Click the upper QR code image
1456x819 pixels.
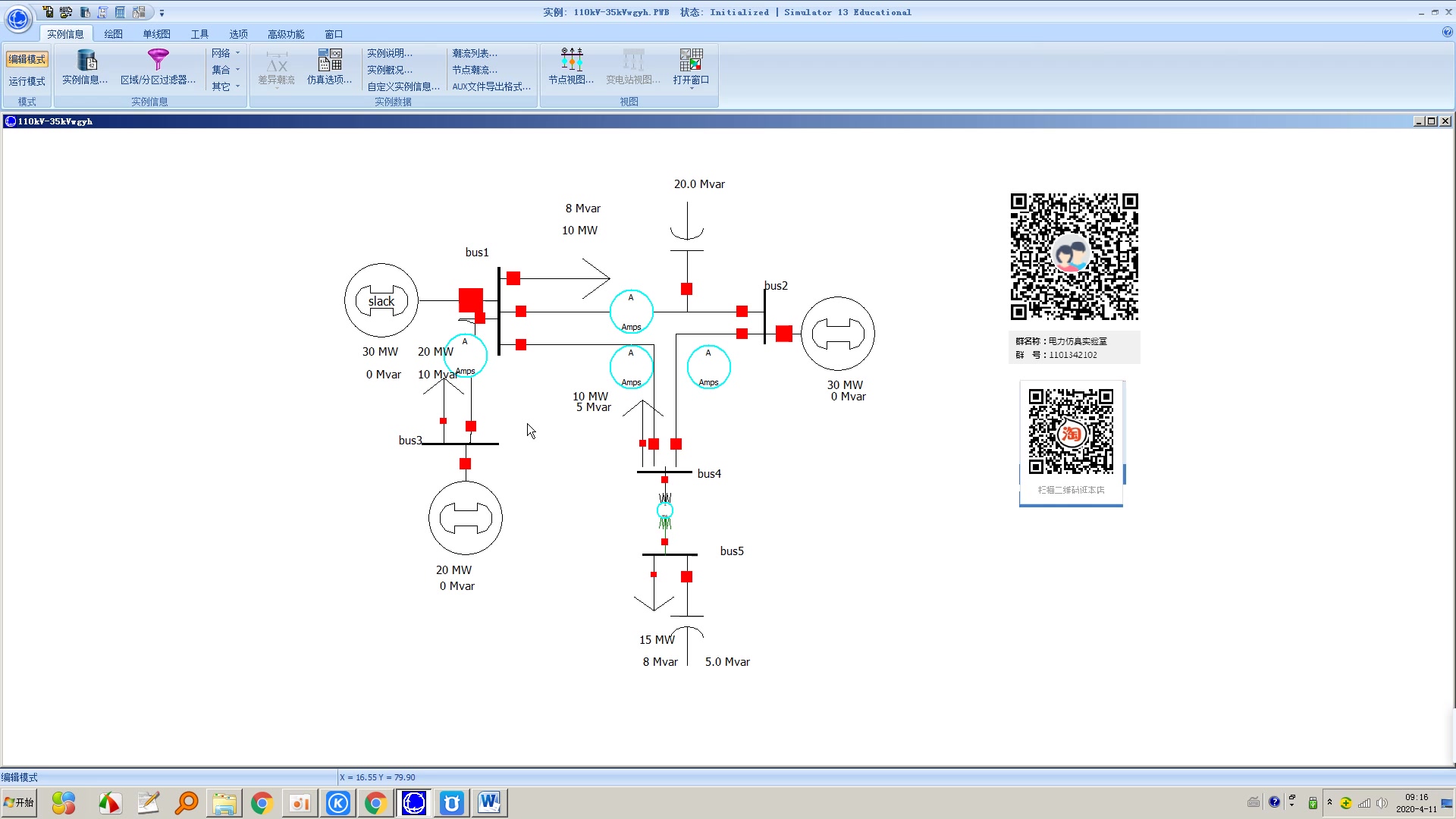click(x=1074, y=256)
